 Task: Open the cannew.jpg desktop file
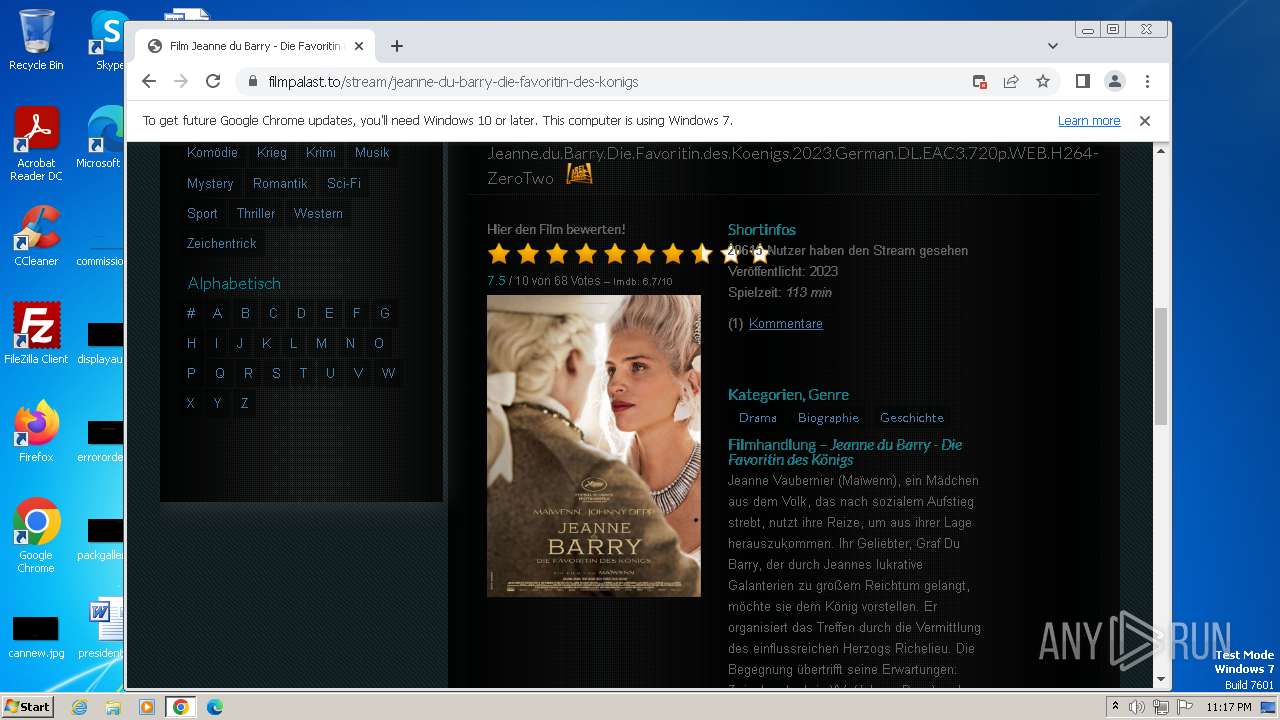(x=36, y=637)
